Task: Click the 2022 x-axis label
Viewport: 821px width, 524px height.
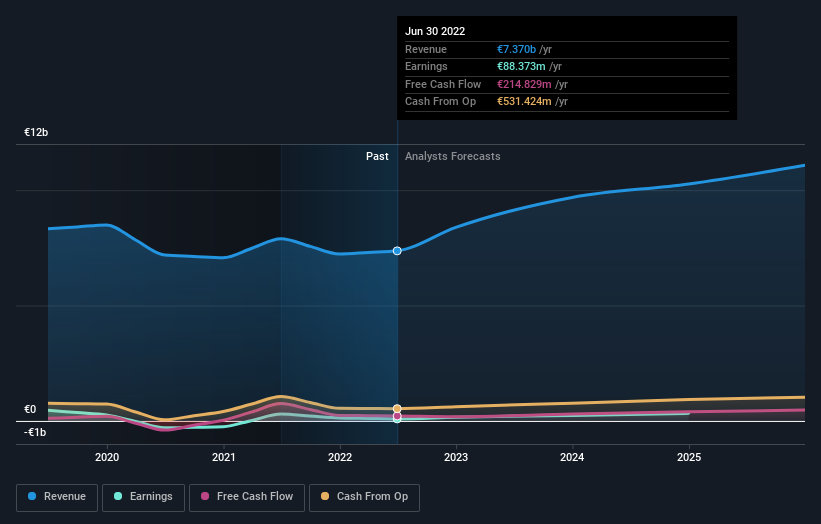Action: pos(340,457)
